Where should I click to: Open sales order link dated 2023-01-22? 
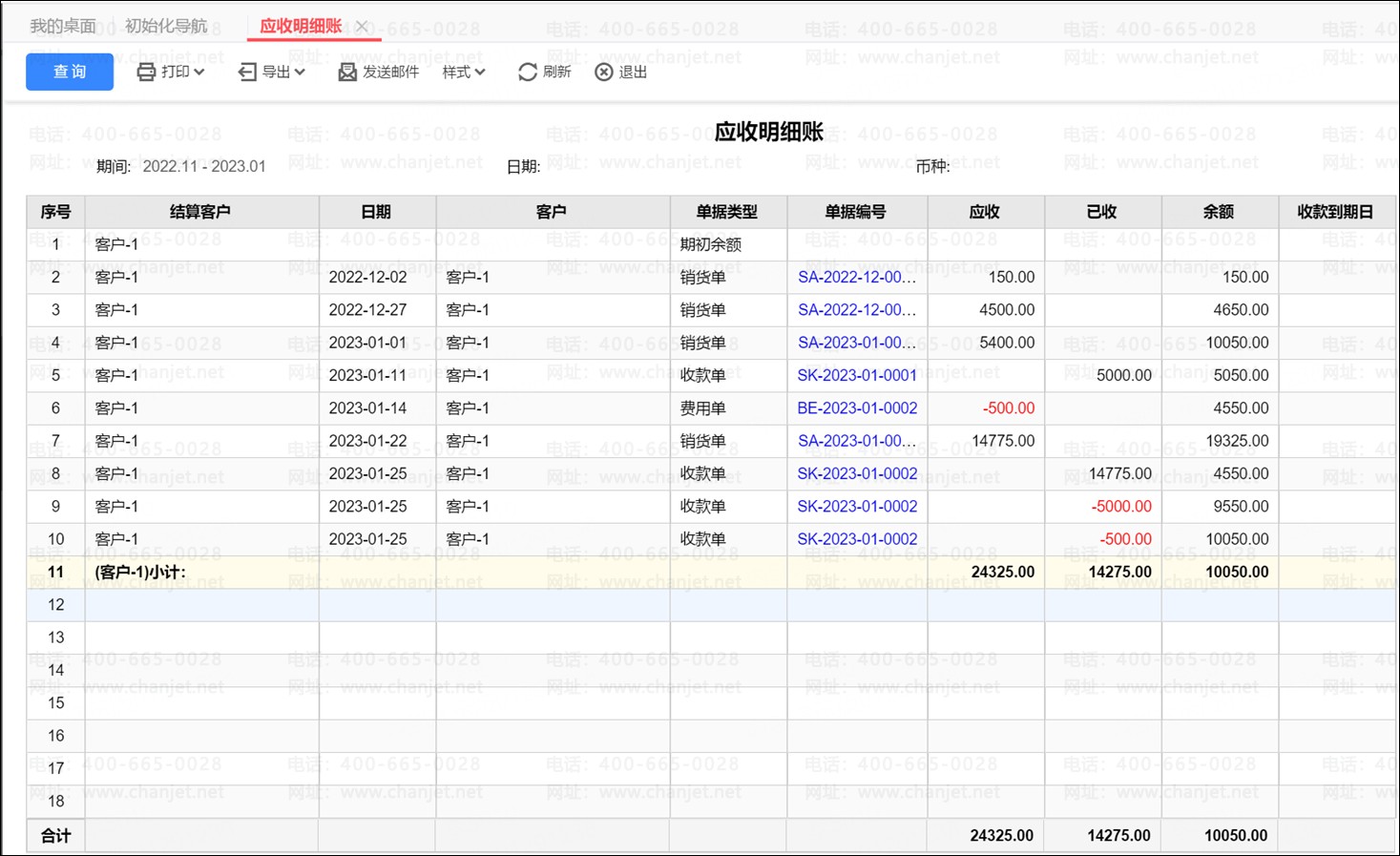click(857, 441)
